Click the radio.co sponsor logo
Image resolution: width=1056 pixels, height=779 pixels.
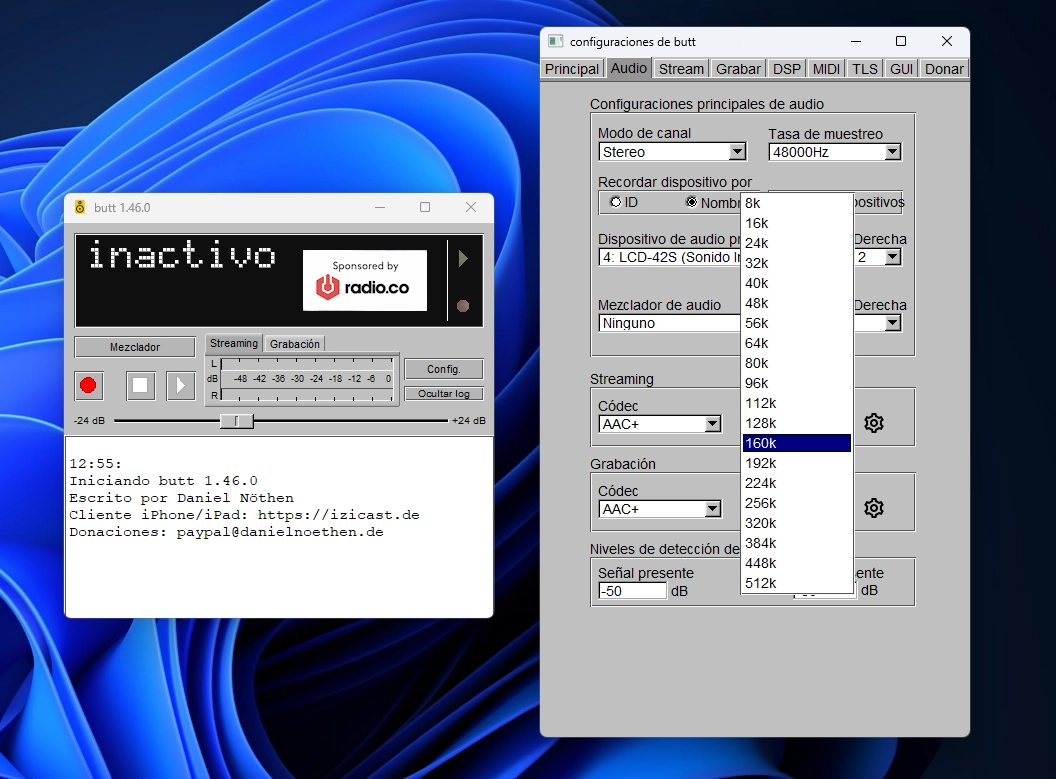click(364, 280)
